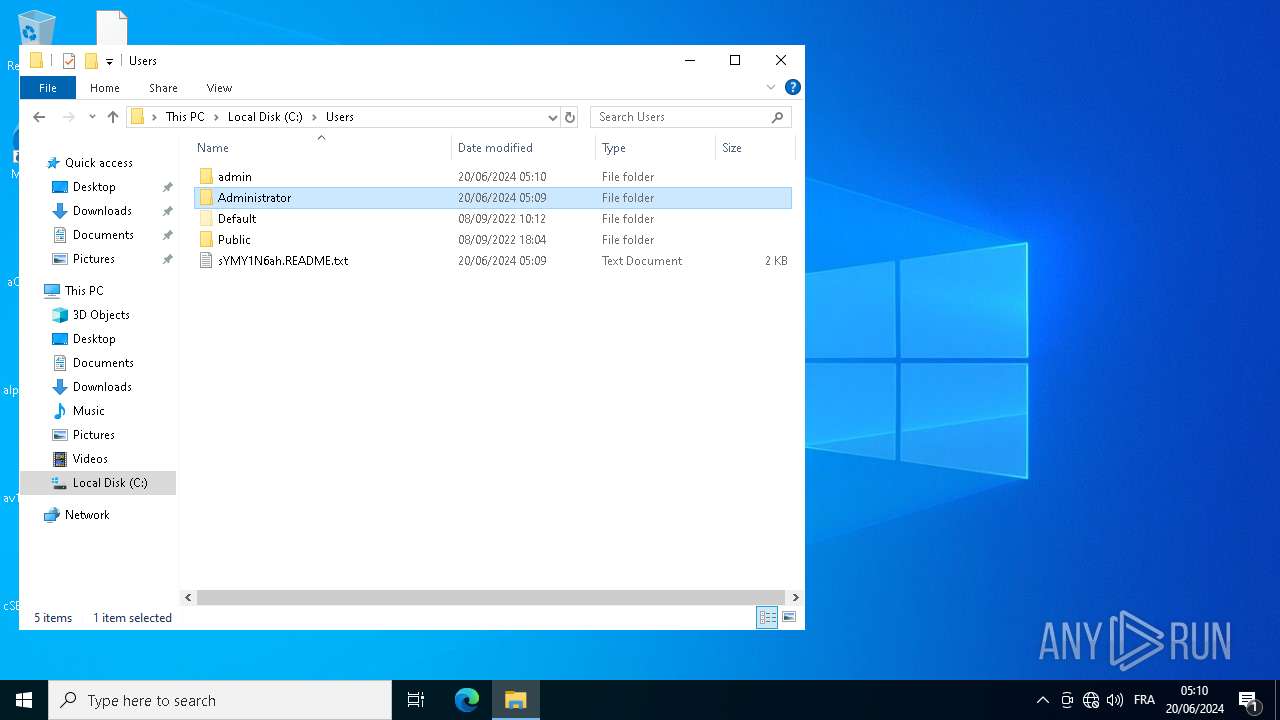Click the taskbar search box
This screenshot has width=1280, height=720.
pyautogui.click(x=220, y=700)
